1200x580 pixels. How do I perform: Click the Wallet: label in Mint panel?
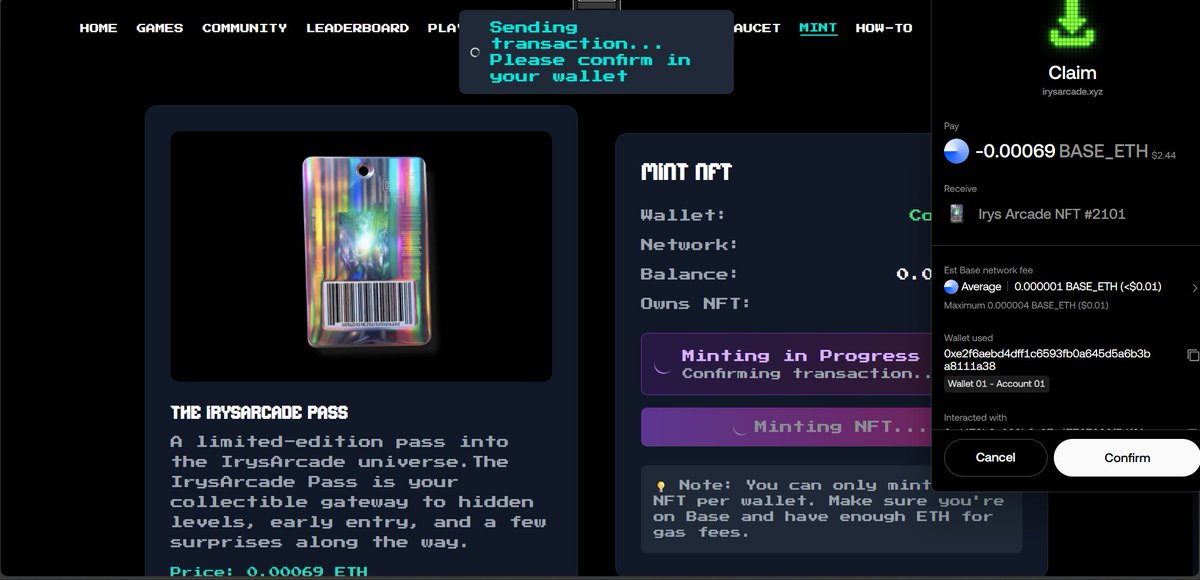pyautogui.click(x=683, y=214)
